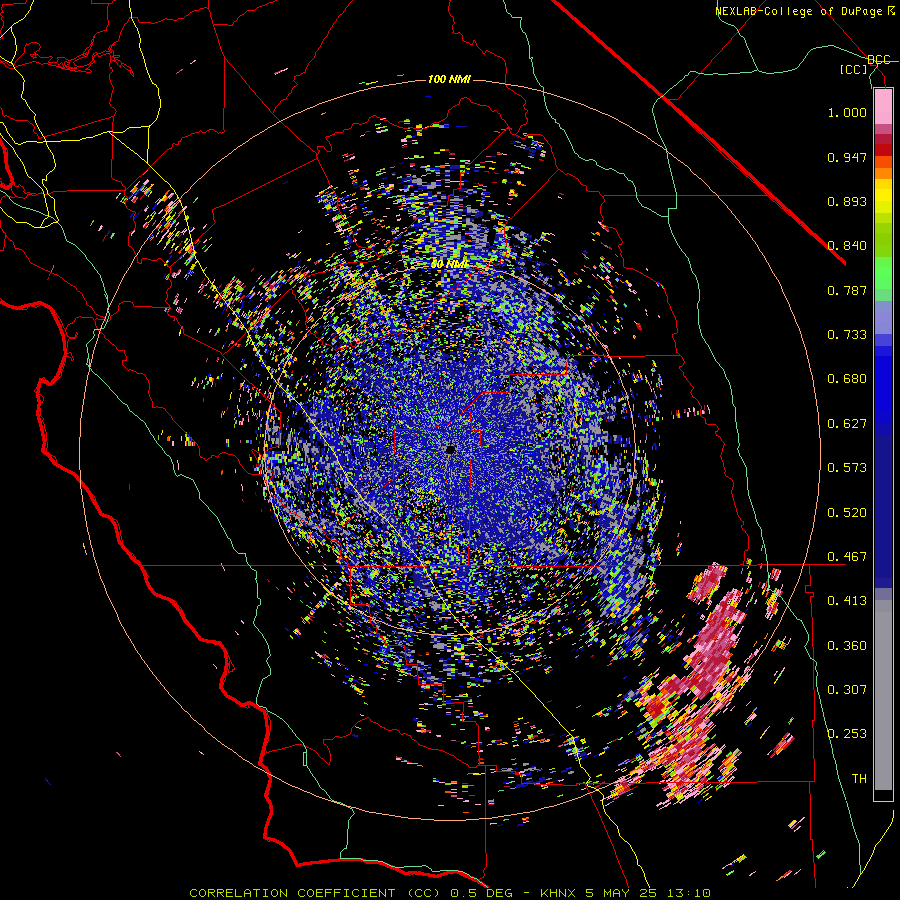Click the NEXLAB-College of DuPage label
900x900 pixels.
804,11
